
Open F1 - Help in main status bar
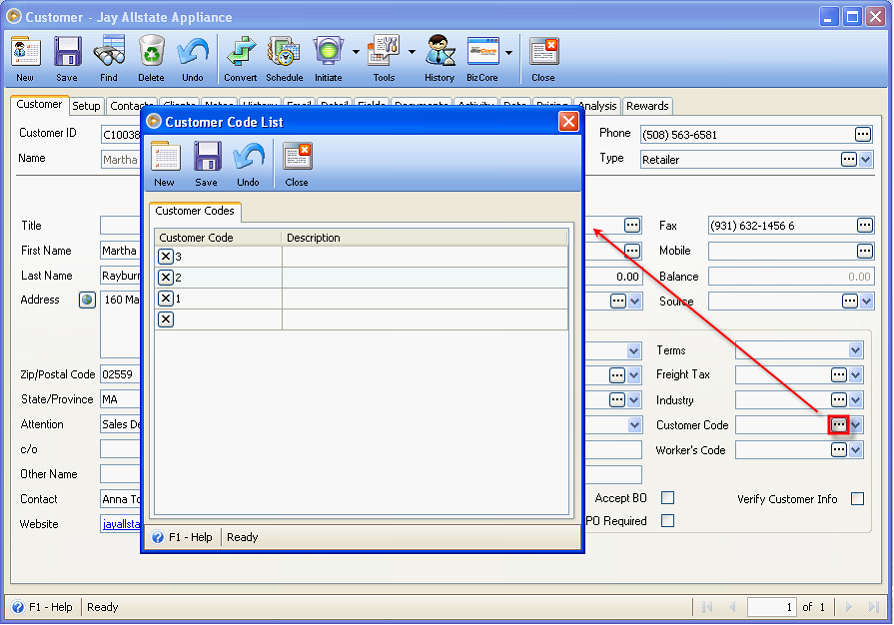tap(43, 607)
